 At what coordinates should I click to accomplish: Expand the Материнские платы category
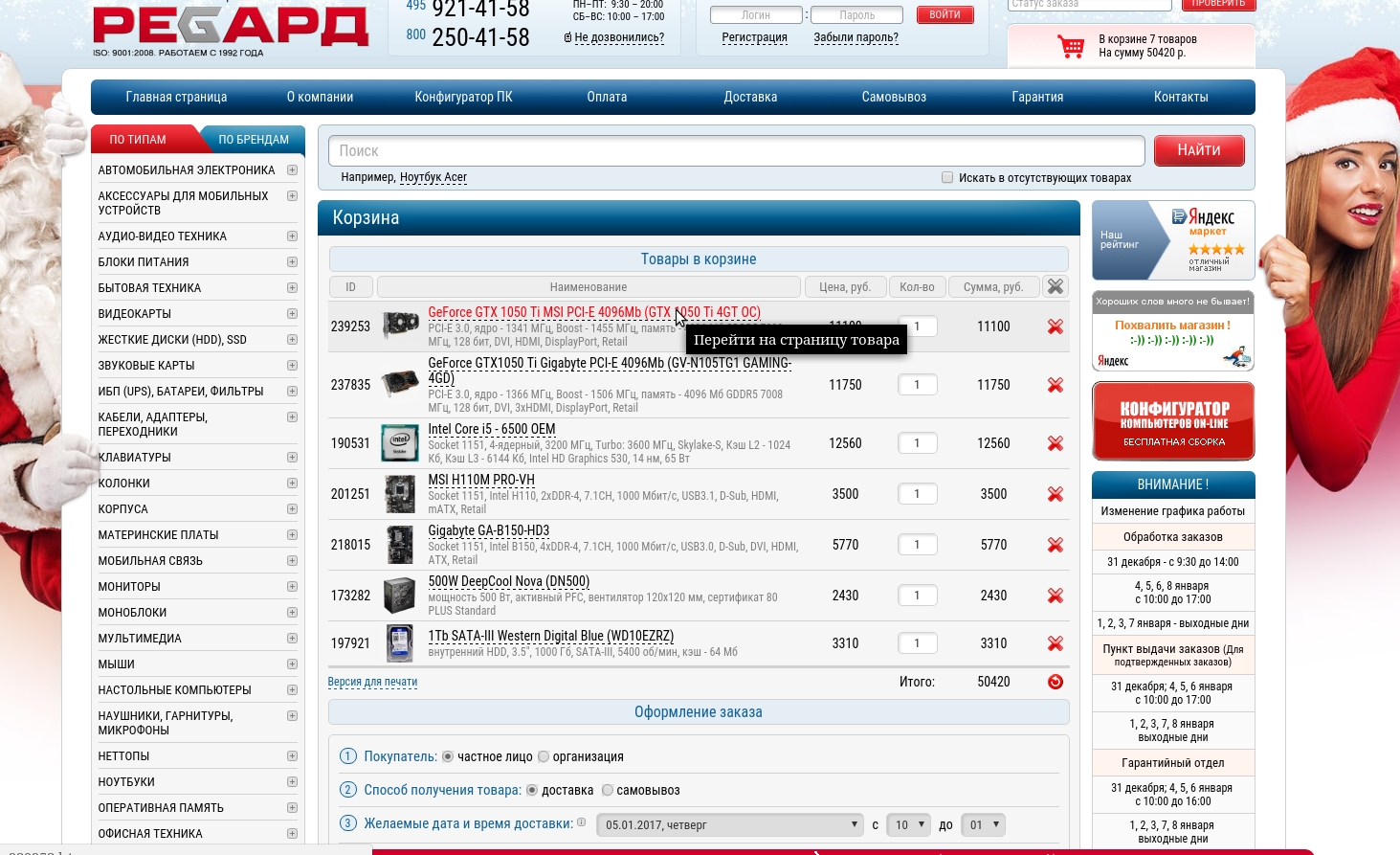pyautogui.click(x=292, y=535)
